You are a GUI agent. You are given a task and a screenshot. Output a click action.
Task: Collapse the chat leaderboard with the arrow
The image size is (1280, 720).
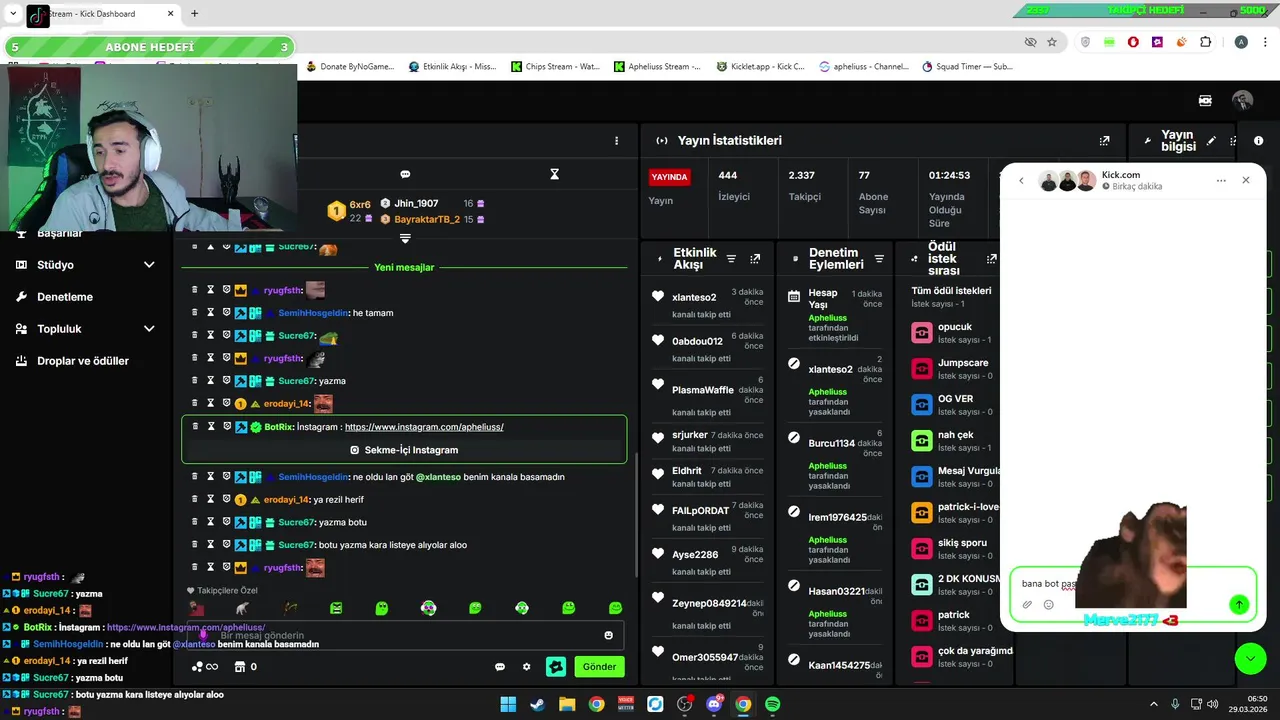[x=405, y=238]
